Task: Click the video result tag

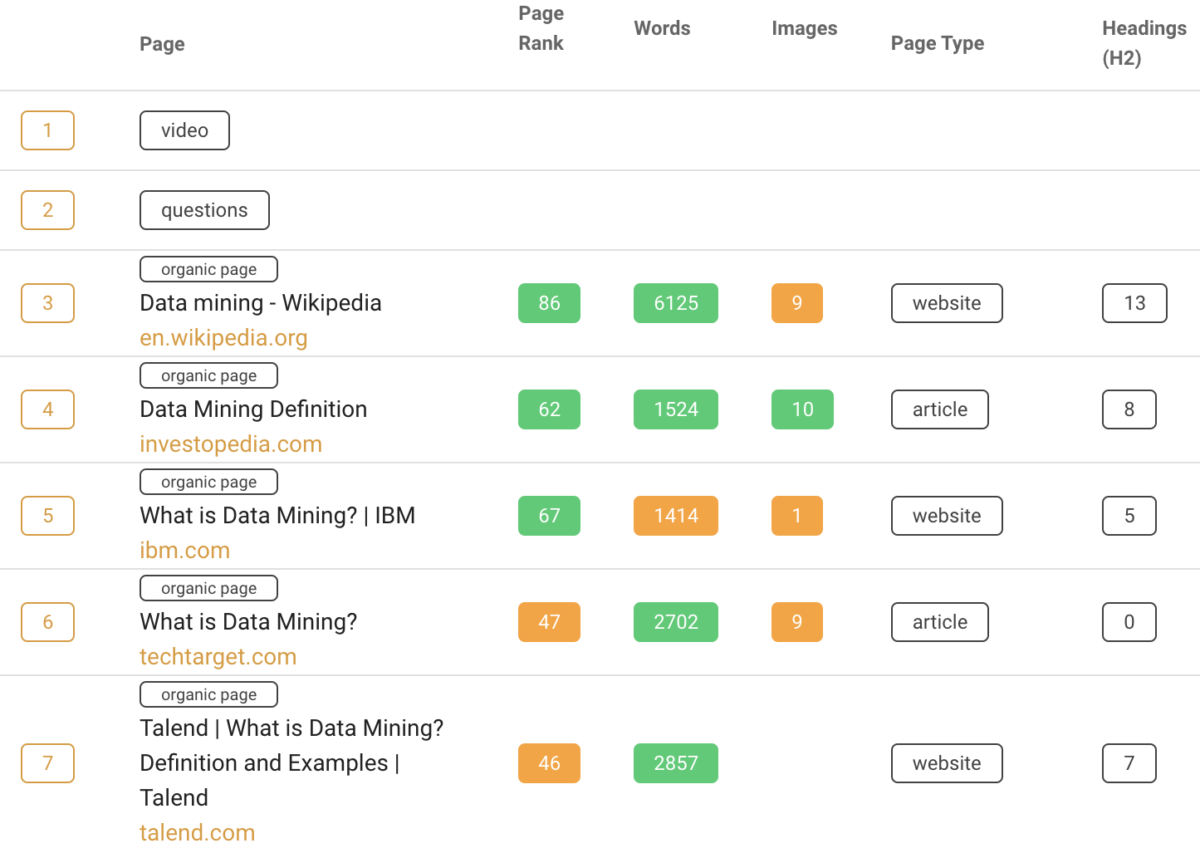Action: [184, 130]
